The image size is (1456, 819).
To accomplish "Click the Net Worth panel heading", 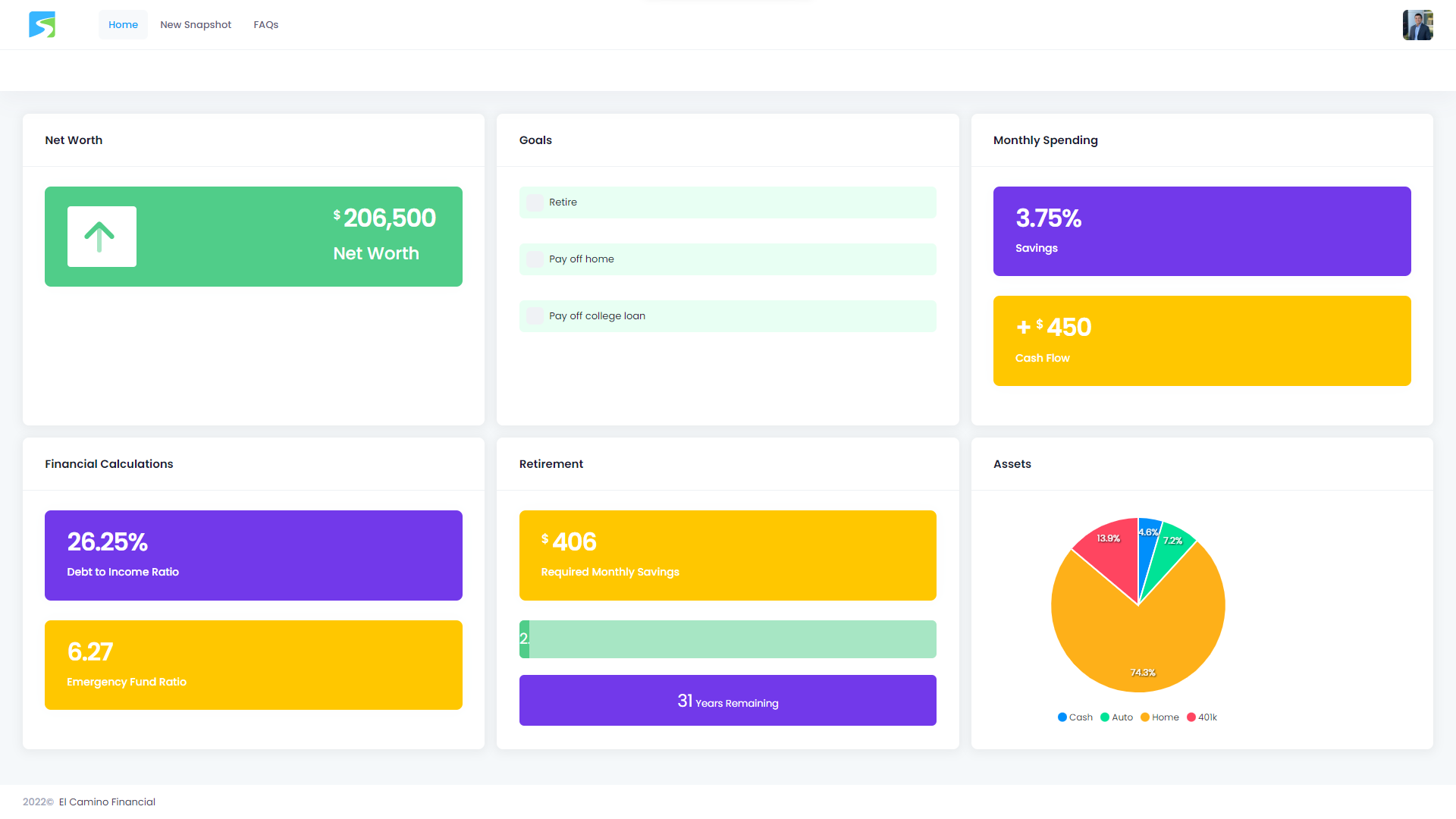I will [74, 140].
